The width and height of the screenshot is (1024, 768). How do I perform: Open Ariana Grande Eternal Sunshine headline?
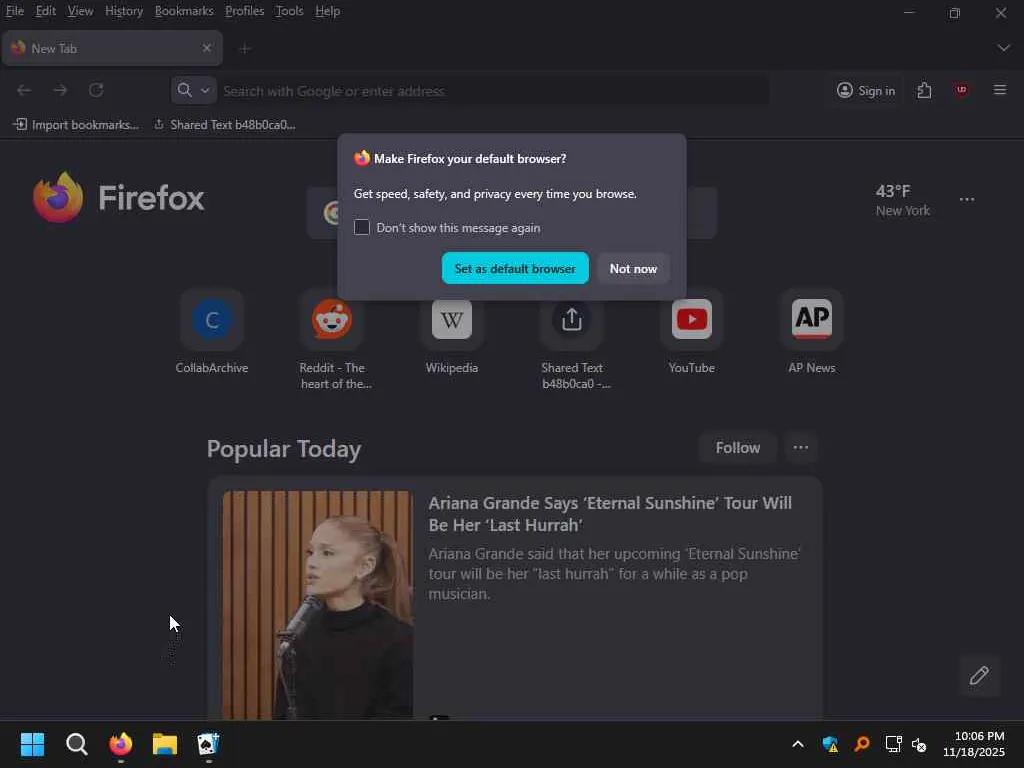[x=610, y=514]
